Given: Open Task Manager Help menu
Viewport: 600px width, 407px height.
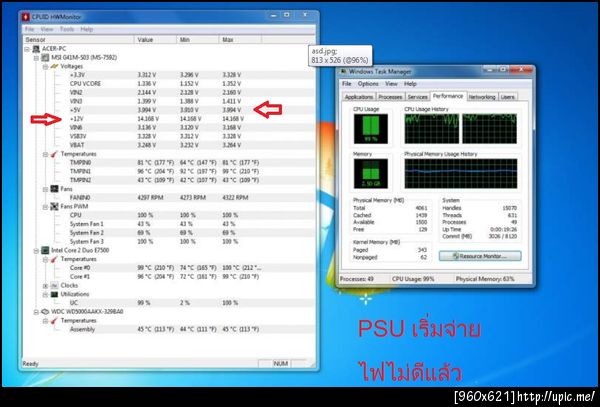Looking at the screenshot, I should click(410, 84).
